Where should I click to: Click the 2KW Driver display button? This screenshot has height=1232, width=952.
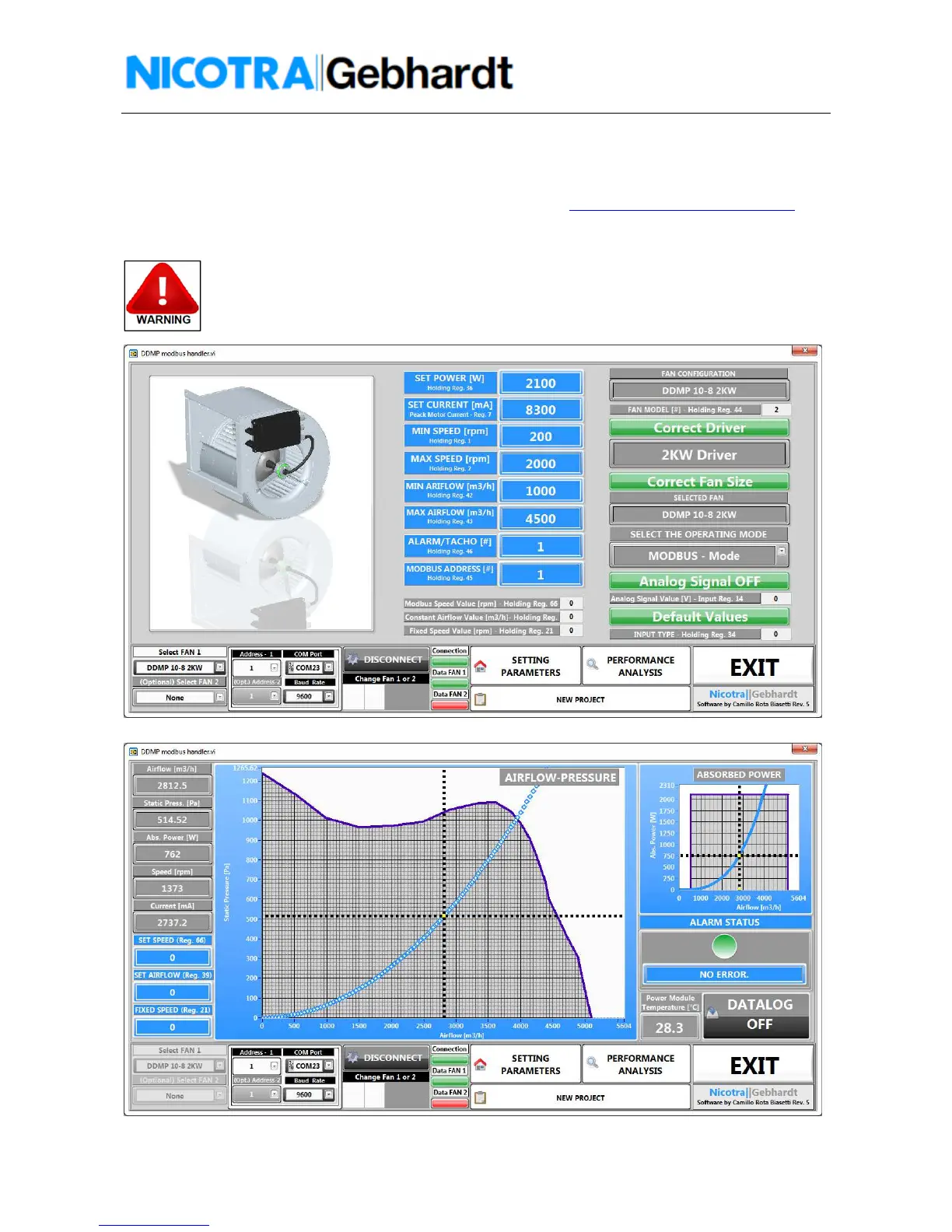click(699, 454)
